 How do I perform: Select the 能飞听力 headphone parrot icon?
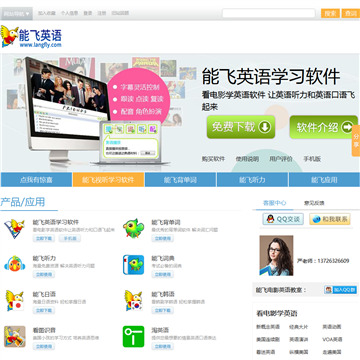[x=15, y=264]
